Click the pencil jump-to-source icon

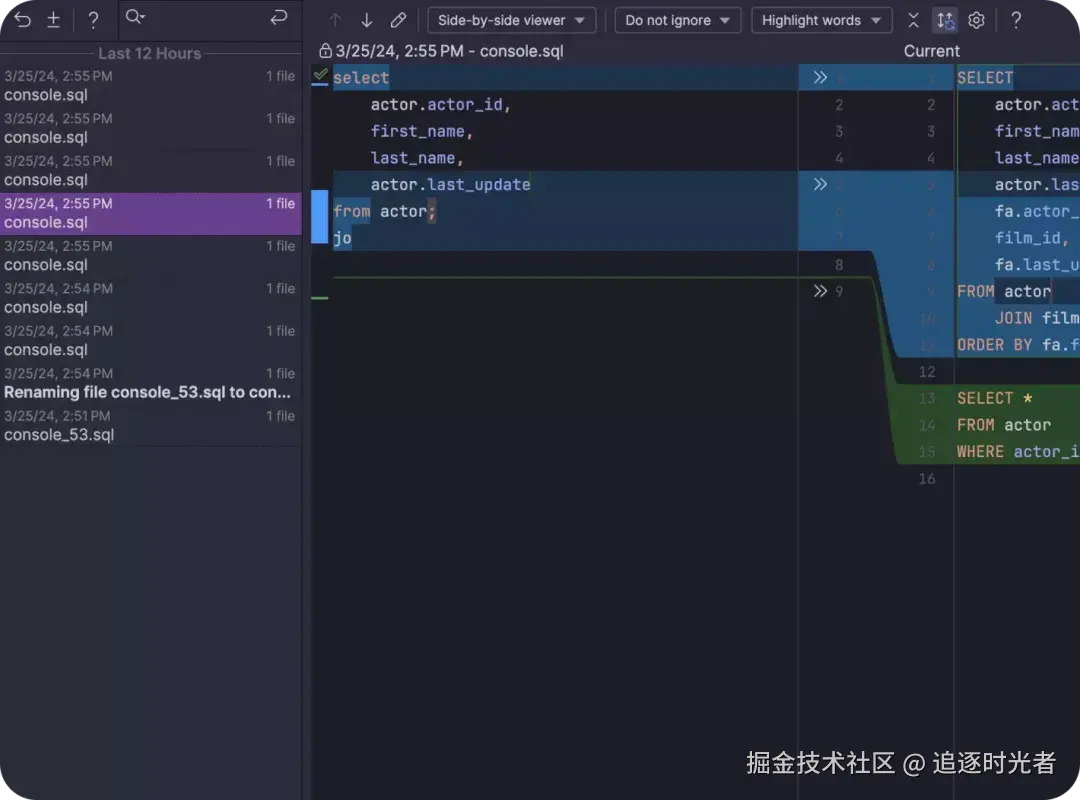point(398,20)
